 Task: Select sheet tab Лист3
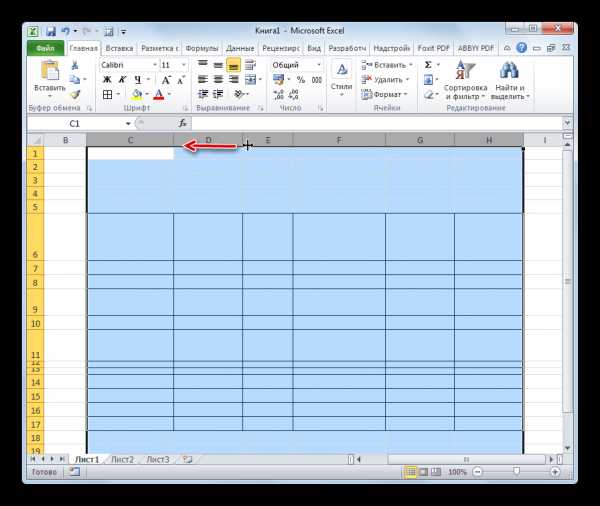click(158, 459)
